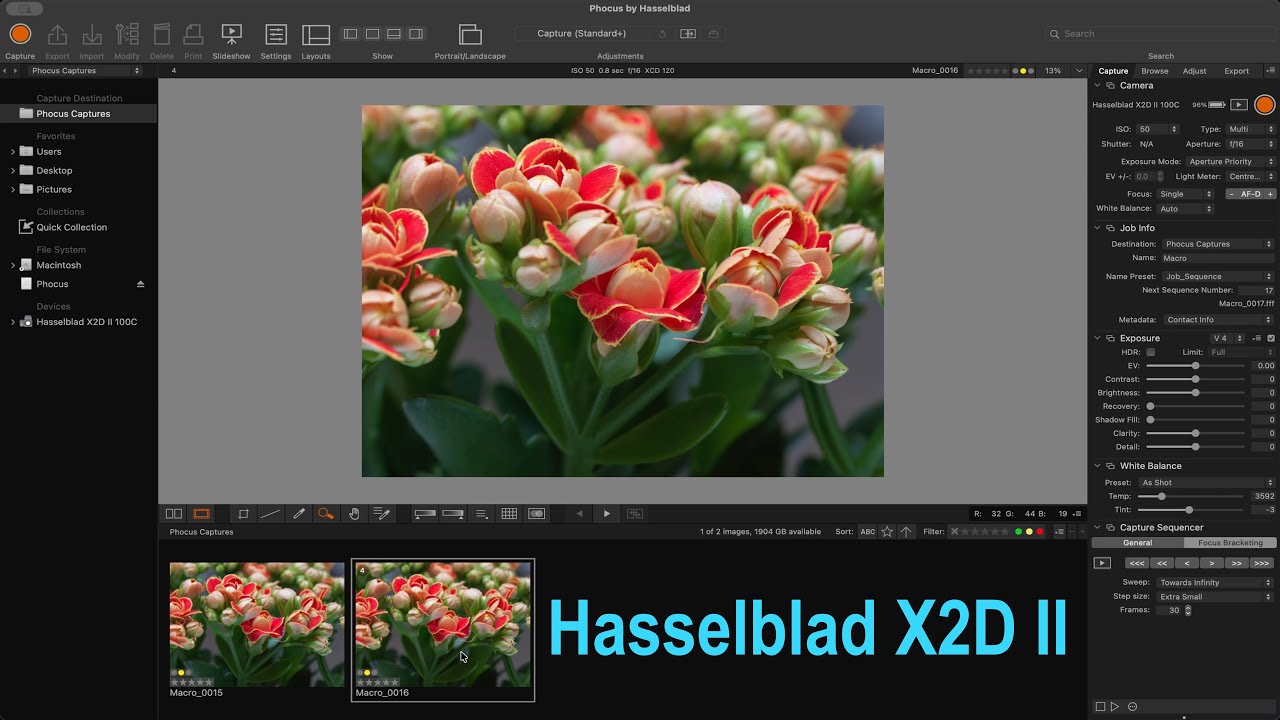Open the Export toolbar icon
1280x720 pixels.
58,34
